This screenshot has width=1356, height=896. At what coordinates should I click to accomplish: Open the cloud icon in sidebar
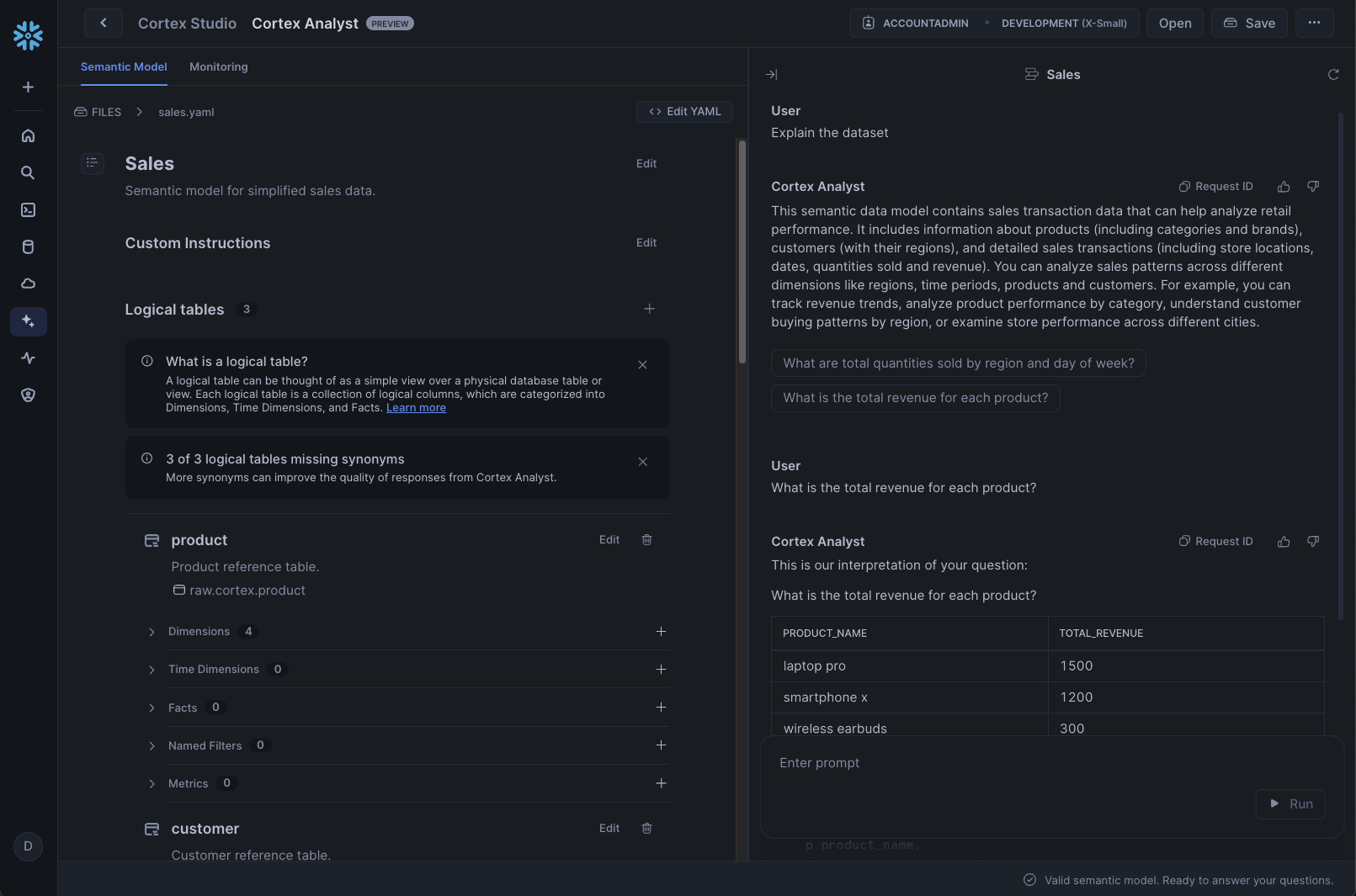28,284
